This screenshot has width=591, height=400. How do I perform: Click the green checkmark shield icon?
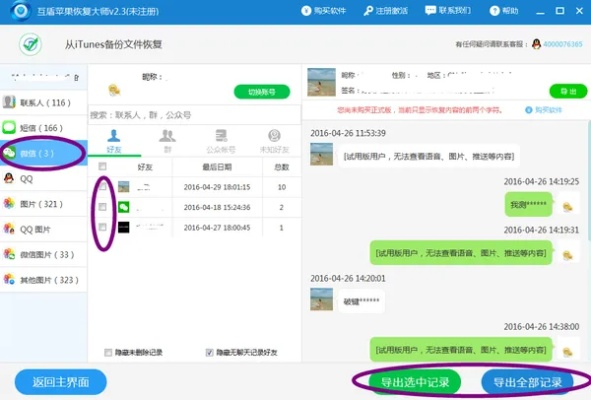pyautogui.click(x=31, y=44)
